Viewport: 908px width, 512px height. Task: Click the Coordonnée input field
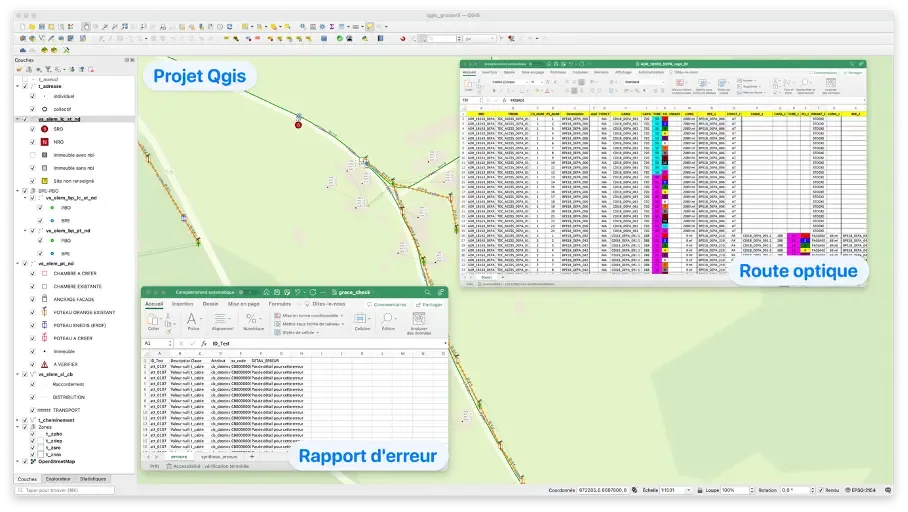[602, 490]
